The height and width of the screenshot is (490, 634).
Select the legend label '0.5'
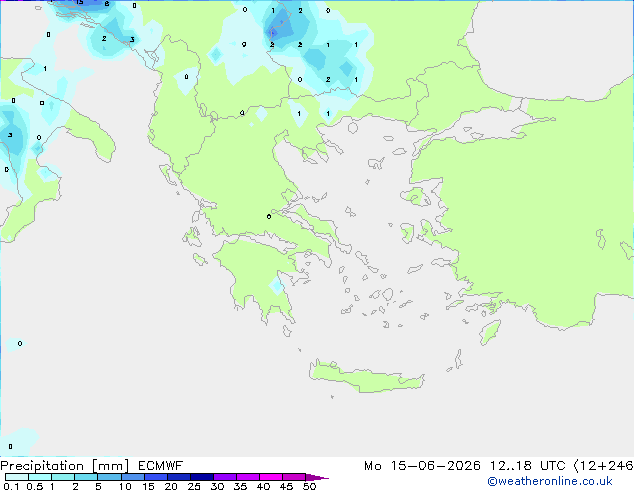[34, 486]
